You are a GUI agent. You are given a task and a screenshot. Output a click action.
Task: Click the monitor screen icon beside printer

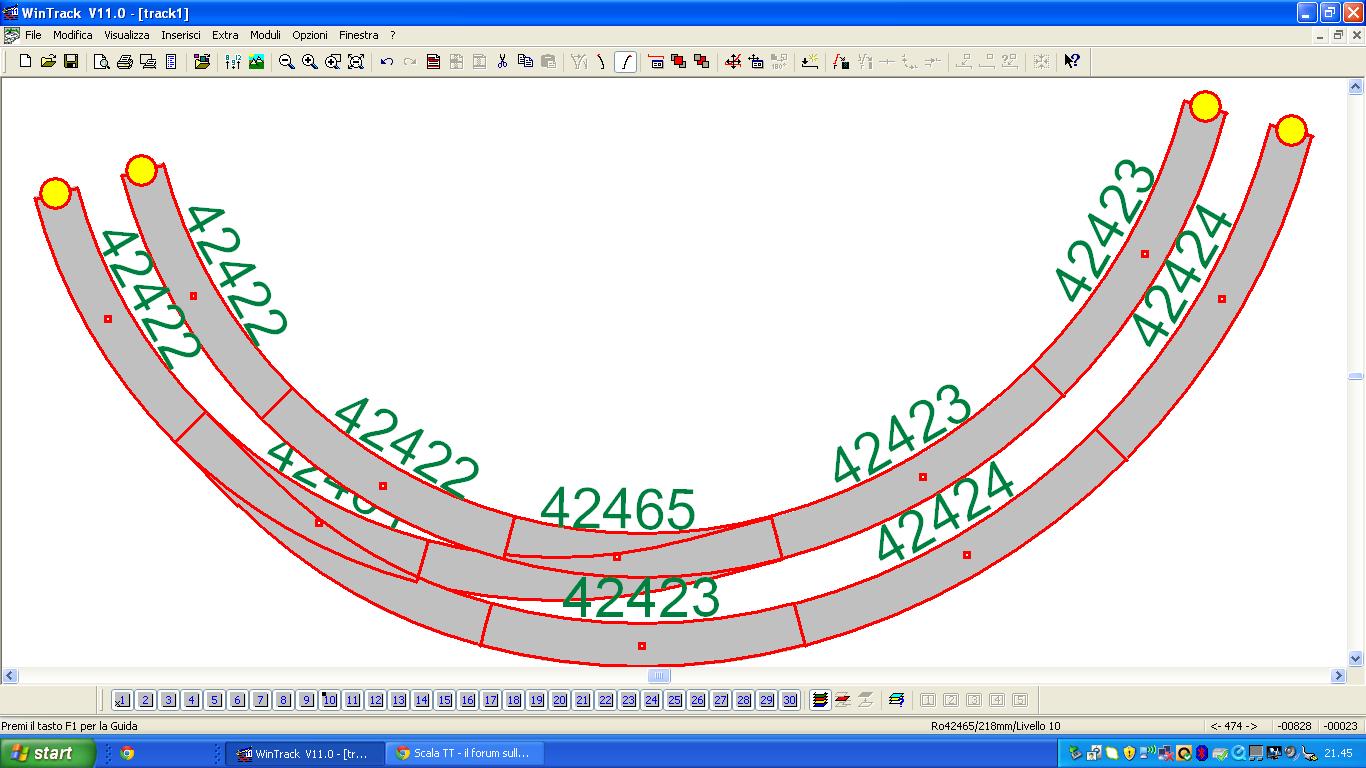tap(148, 61)
